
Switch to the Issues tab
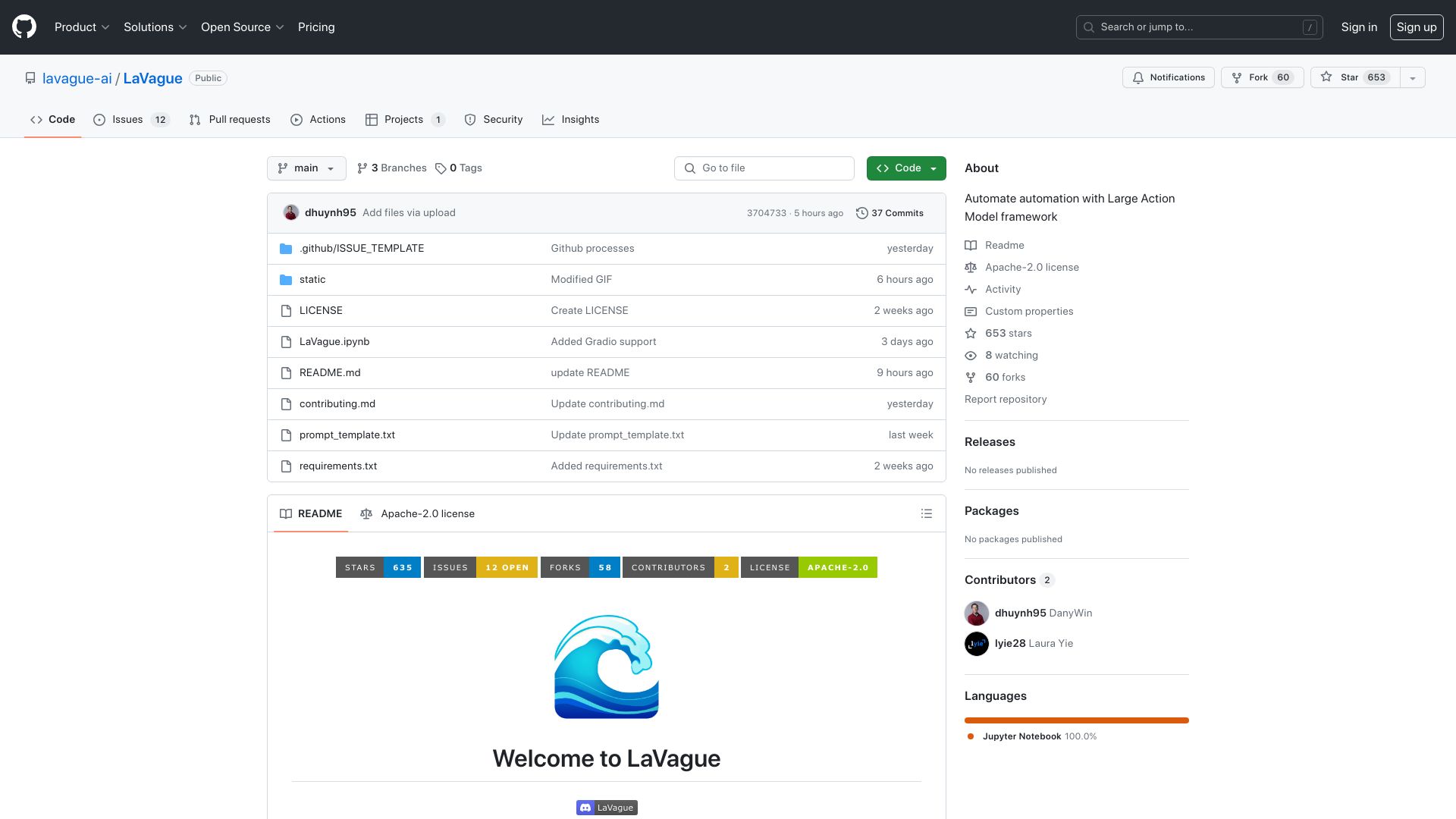(131, 120)
